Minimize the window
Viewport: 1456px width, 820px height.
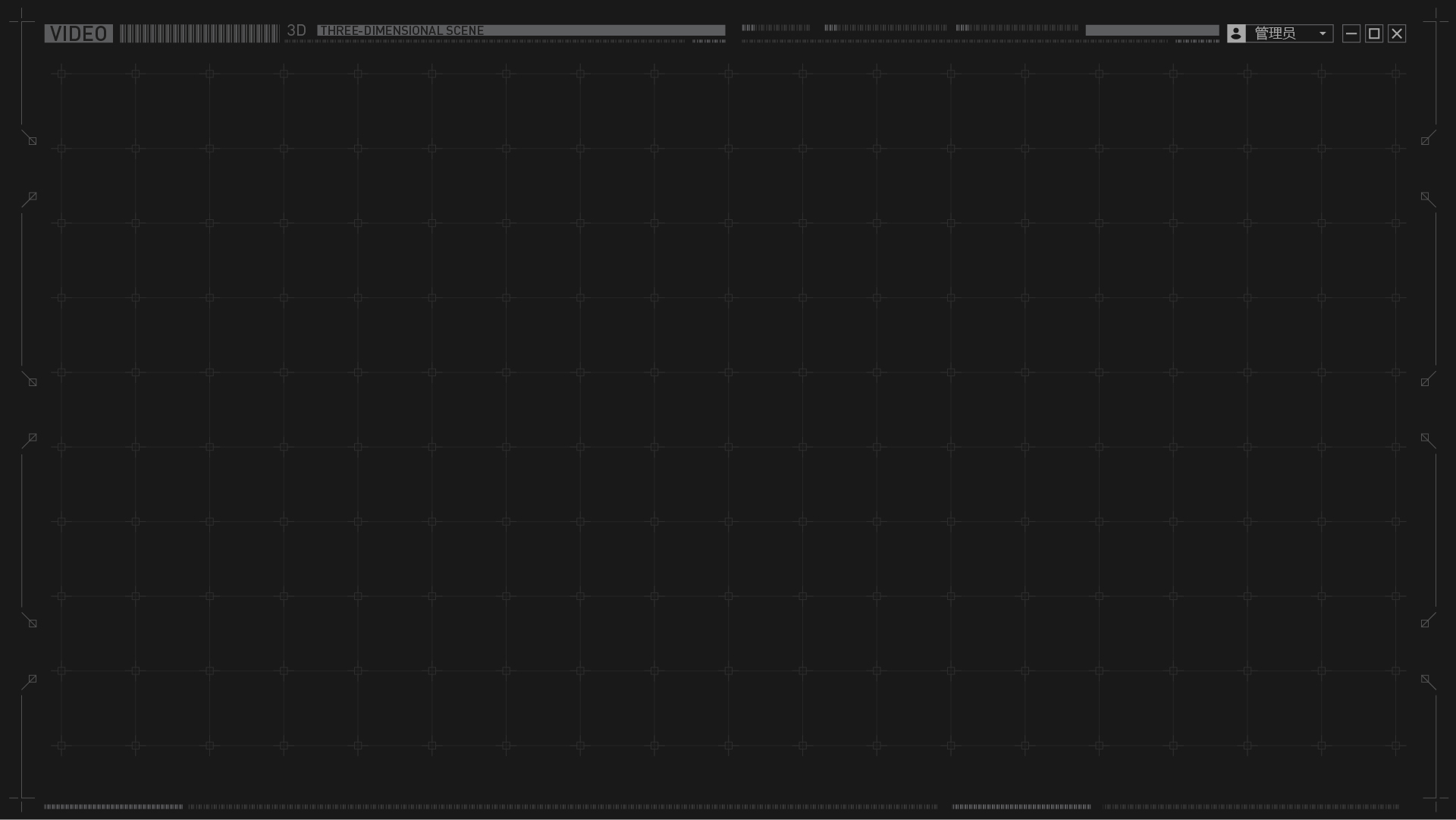[x=1351, y=33]
